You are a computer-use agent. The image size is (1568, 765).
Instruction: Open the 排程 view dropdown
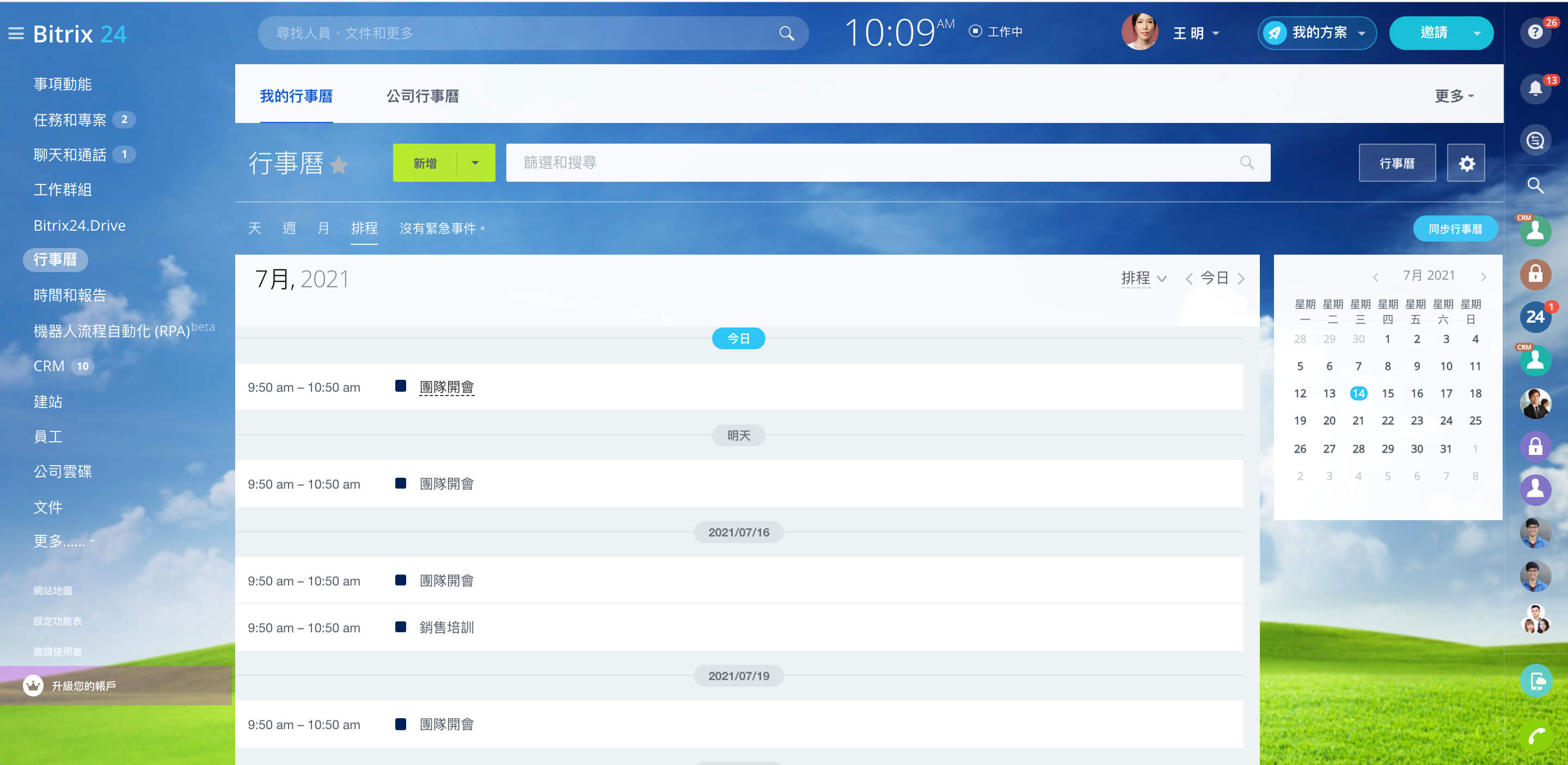pyautogui.click(x=1144, y=279)
